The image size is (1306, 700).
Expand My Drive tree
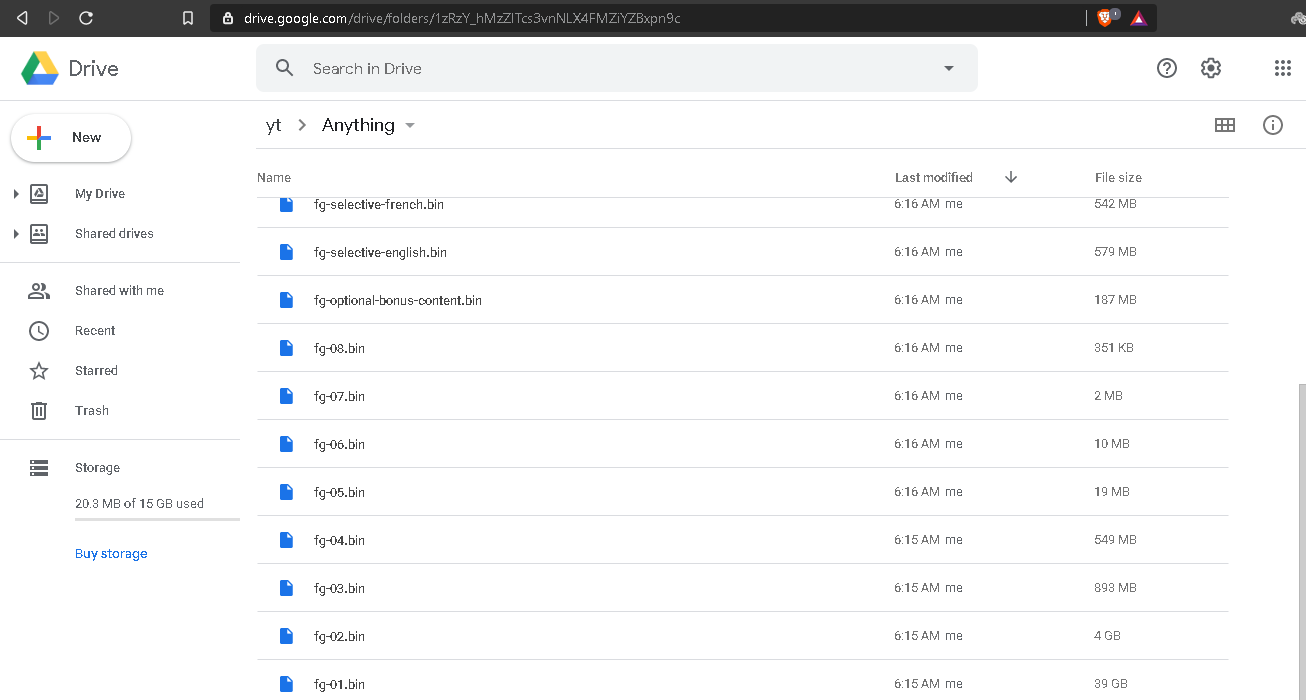(x=16, y=194)
